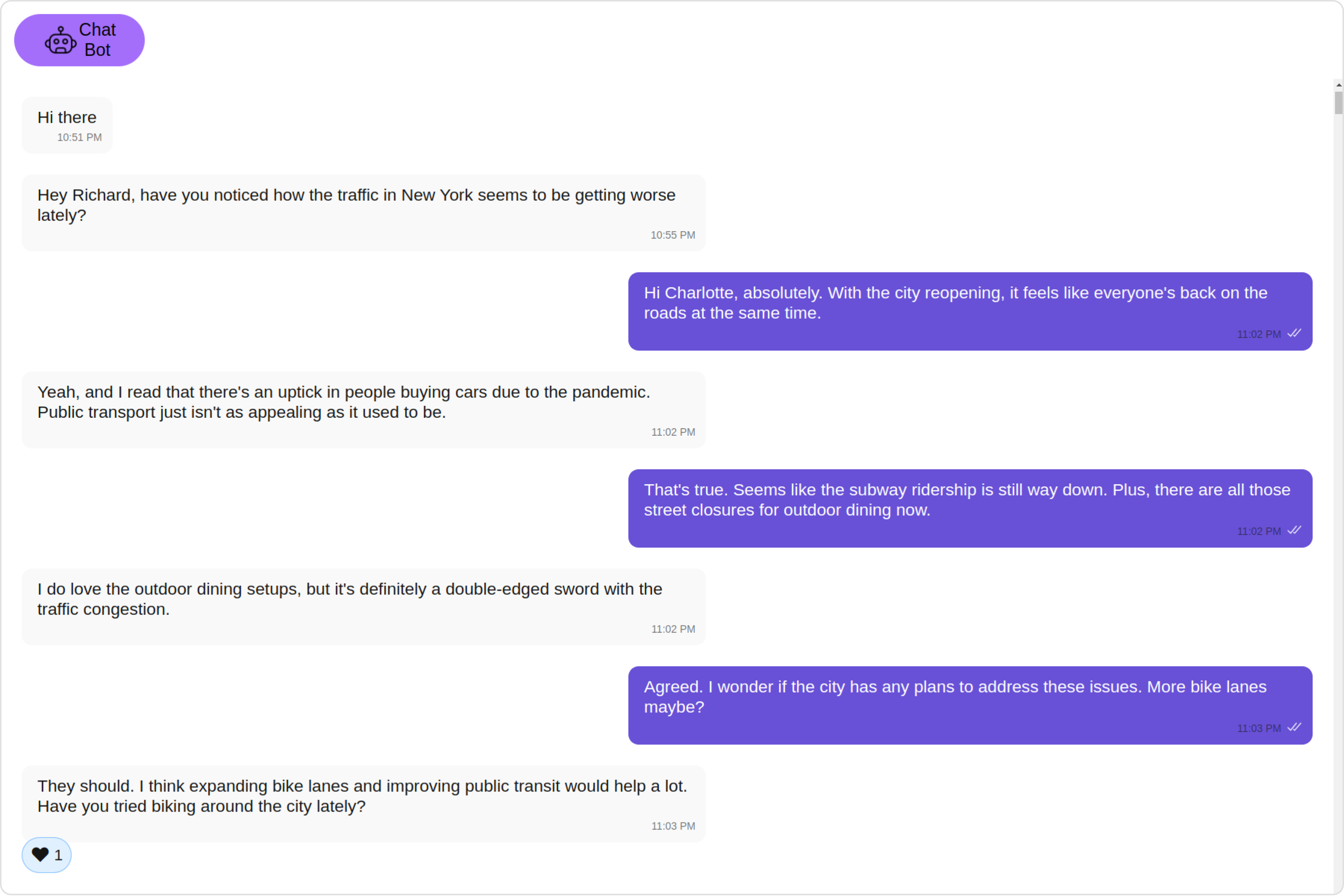Image resolution: width=1344 pixels, height=896 pixels.
Task: Open the Chat Bot header button
Action: coord(80,40)
